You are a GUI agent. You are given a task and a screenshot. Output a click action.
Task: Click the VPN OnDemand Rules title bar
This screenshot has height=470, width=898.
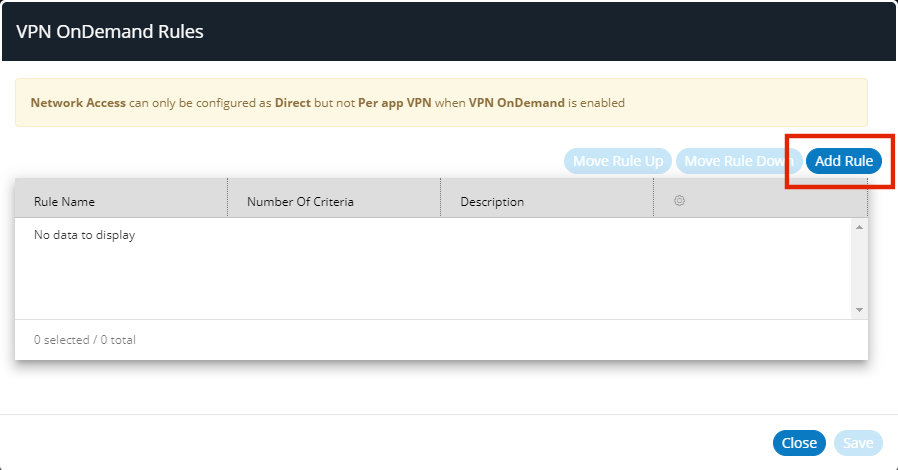pyautogui.click(x=448, y=32)
